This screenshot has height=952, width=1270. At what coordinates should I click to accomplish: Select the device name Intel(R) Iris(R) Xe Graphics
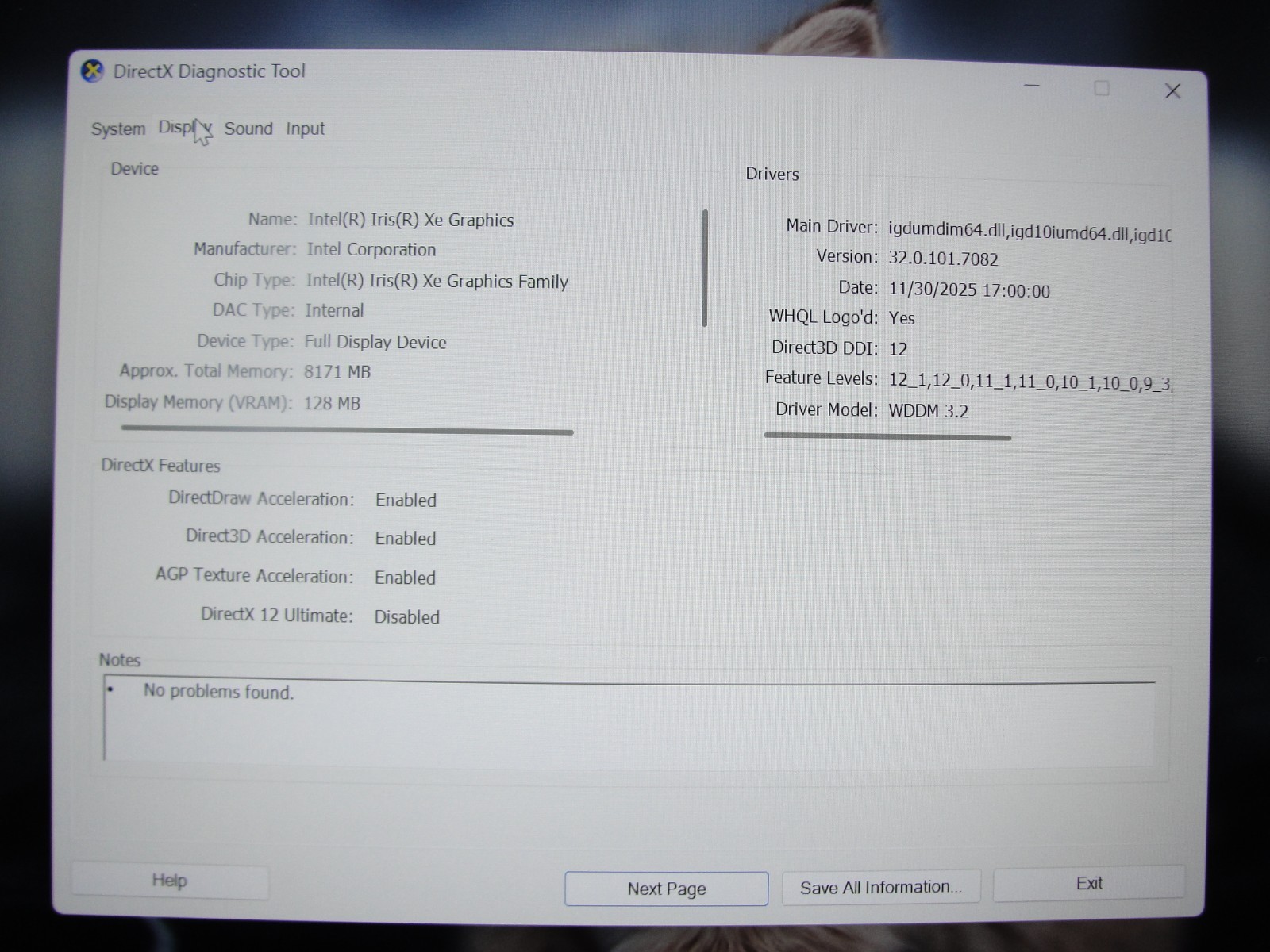point(410,220)
